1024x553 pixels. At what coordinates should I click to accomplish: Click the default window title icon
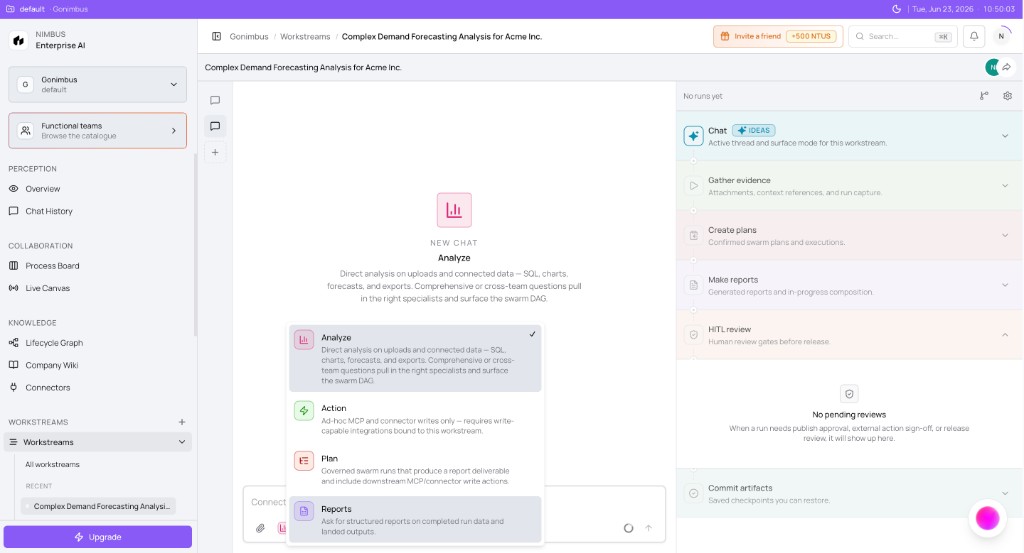[10, 9]
